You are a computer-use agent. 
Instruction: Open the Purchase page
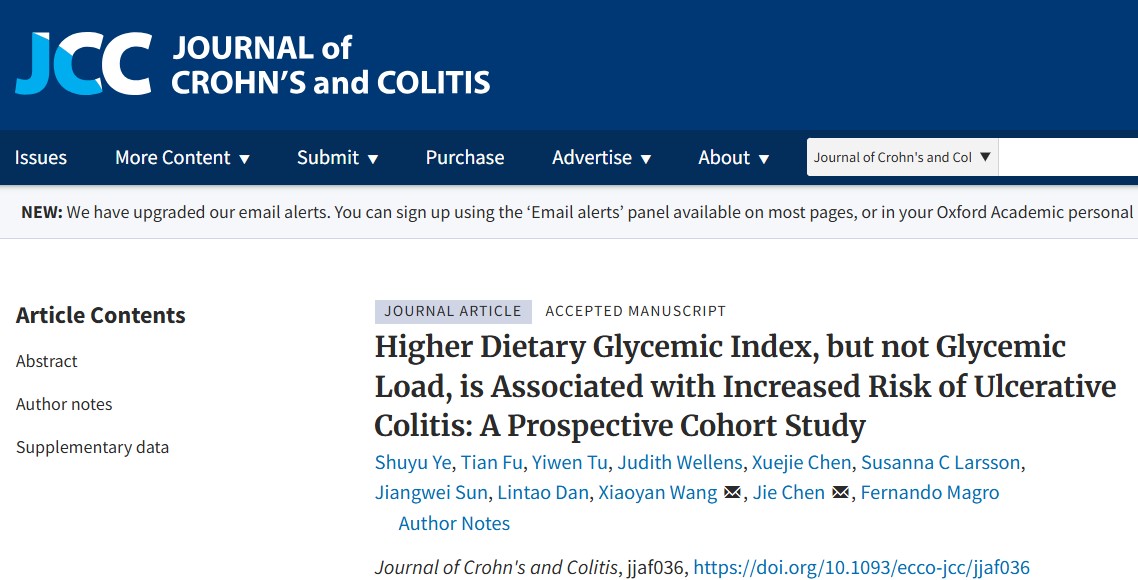coord(465,158)
